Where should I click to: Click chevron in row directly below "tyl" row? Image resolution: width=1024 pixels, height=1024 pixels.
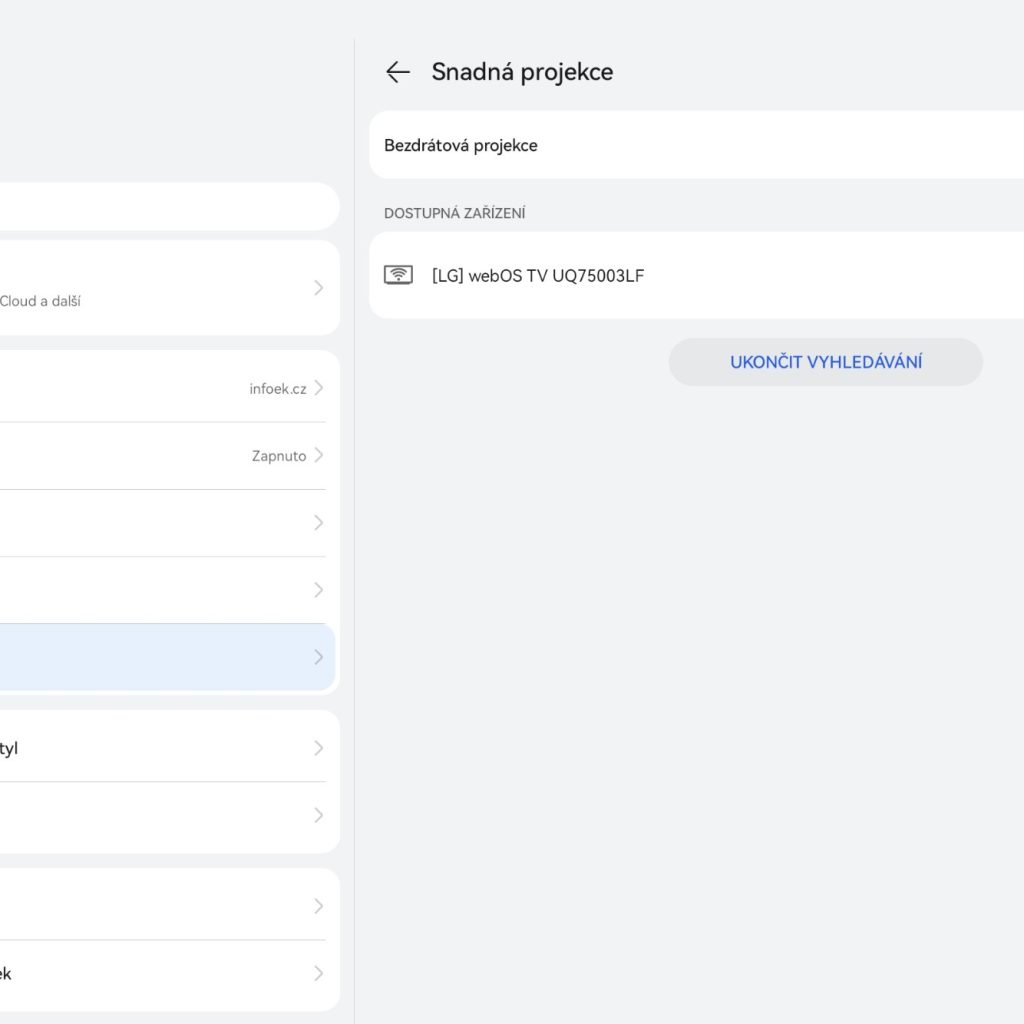pyautogui.click(x=318, y=815)
